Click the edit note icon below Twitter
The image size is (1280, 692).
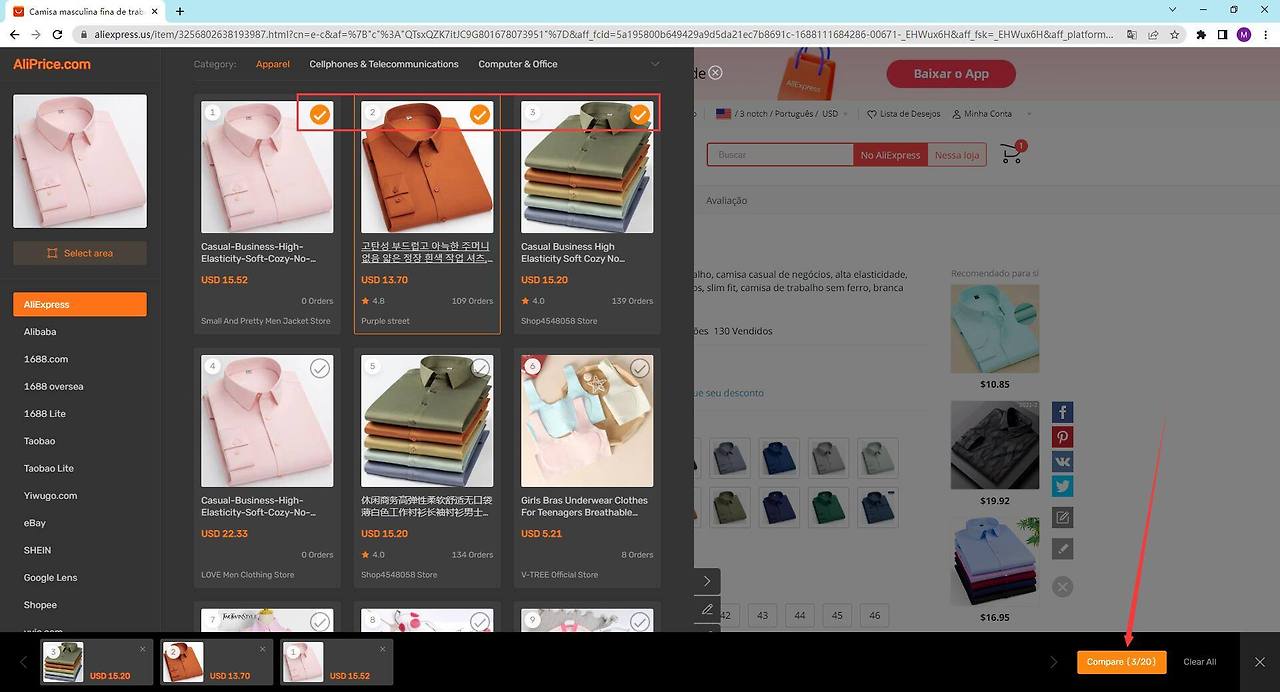coord(1062,518)
